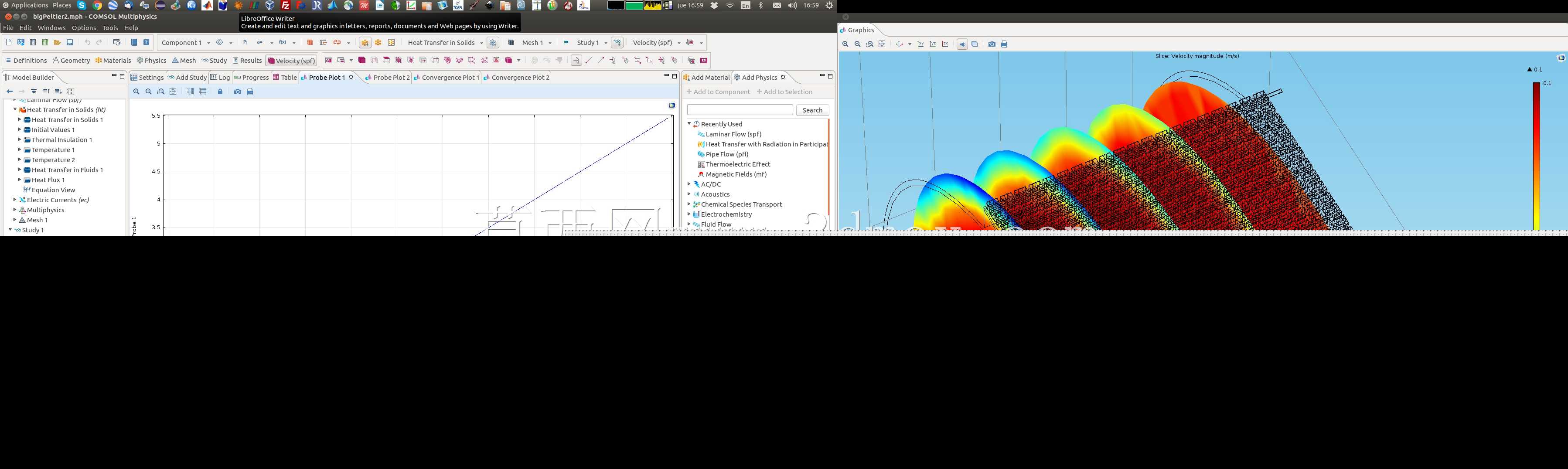The width and height of the screenshot is (1568, 469).
Task: Zoom in on Probe Plot 1
Action: coord(136,92)
